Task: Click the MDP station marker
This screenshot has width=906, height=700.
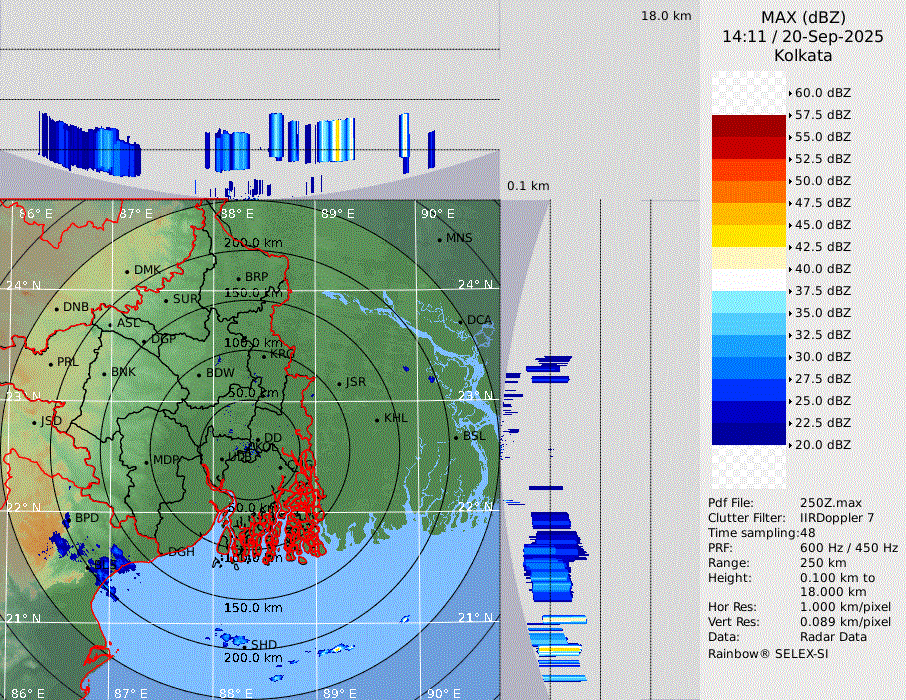Action: [x=147, y=461]
